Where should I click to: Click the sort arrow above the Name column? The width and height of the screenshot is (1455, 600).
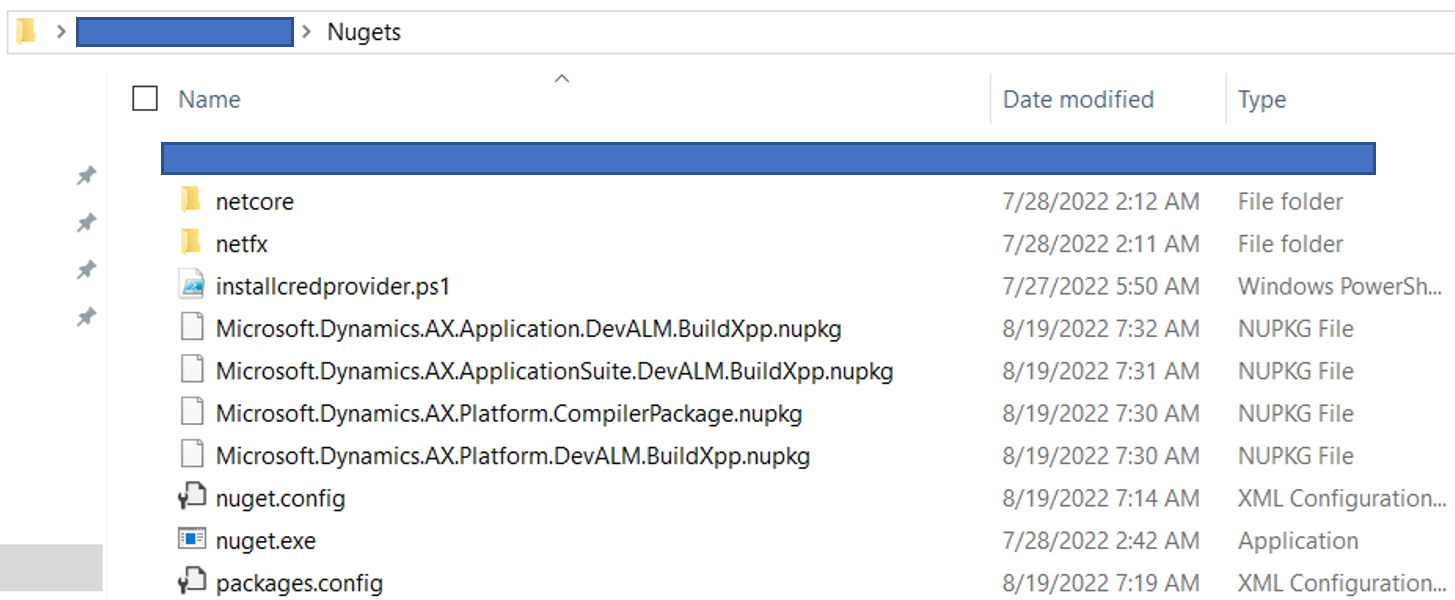562,78
